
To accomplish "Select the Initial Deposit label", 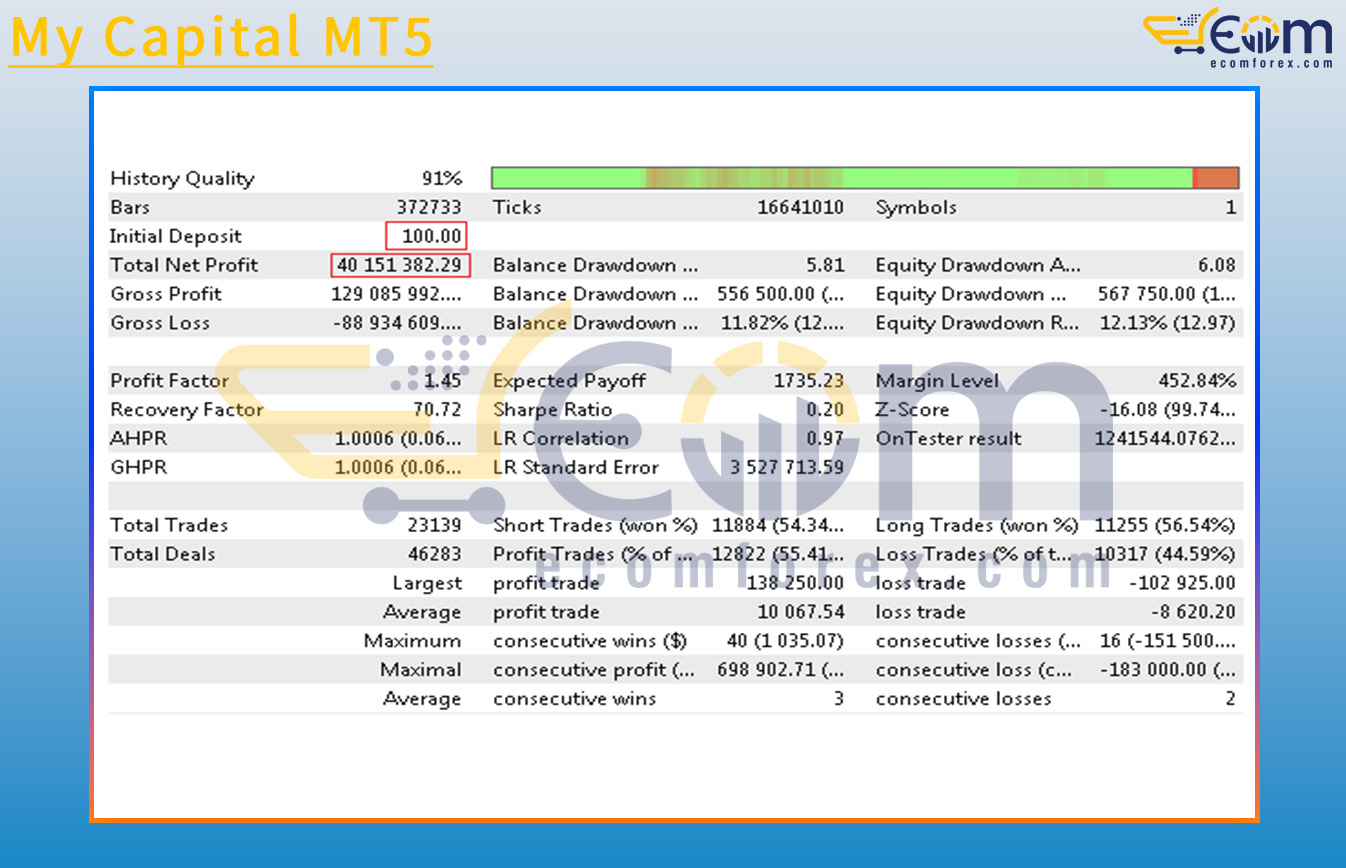I will [x=176, y=237].
